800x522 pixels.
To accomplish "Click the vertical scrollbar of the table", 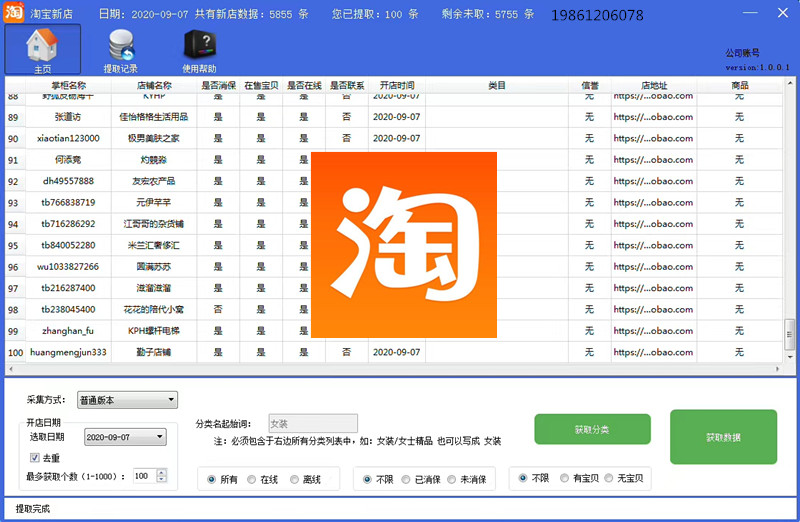I will [792, 220].
